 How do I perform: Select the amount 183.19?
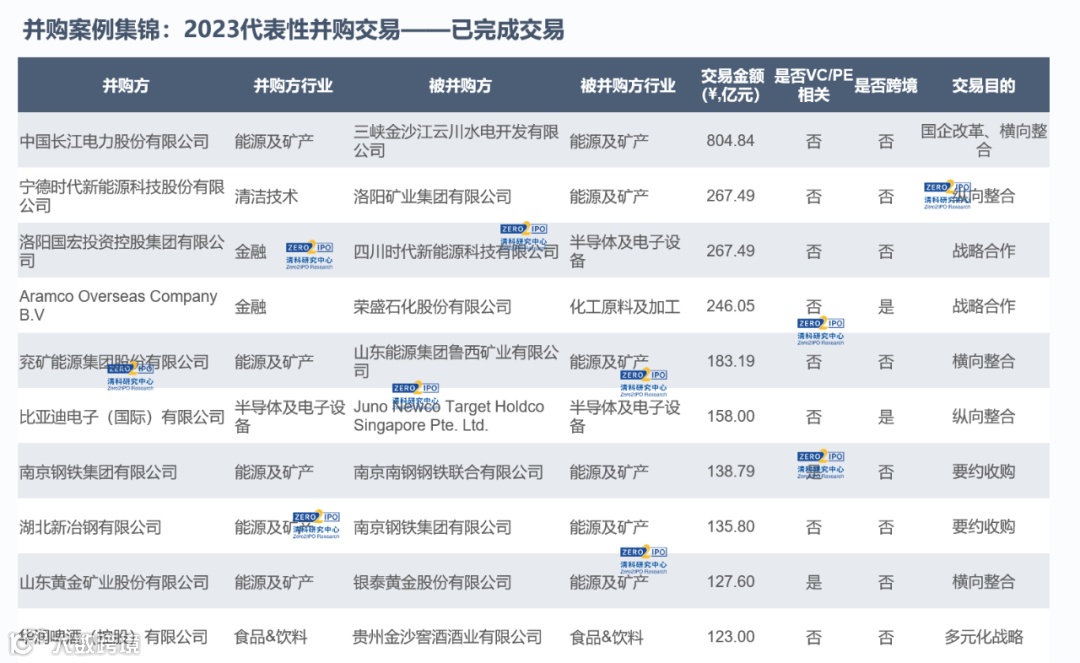point(731,361)
